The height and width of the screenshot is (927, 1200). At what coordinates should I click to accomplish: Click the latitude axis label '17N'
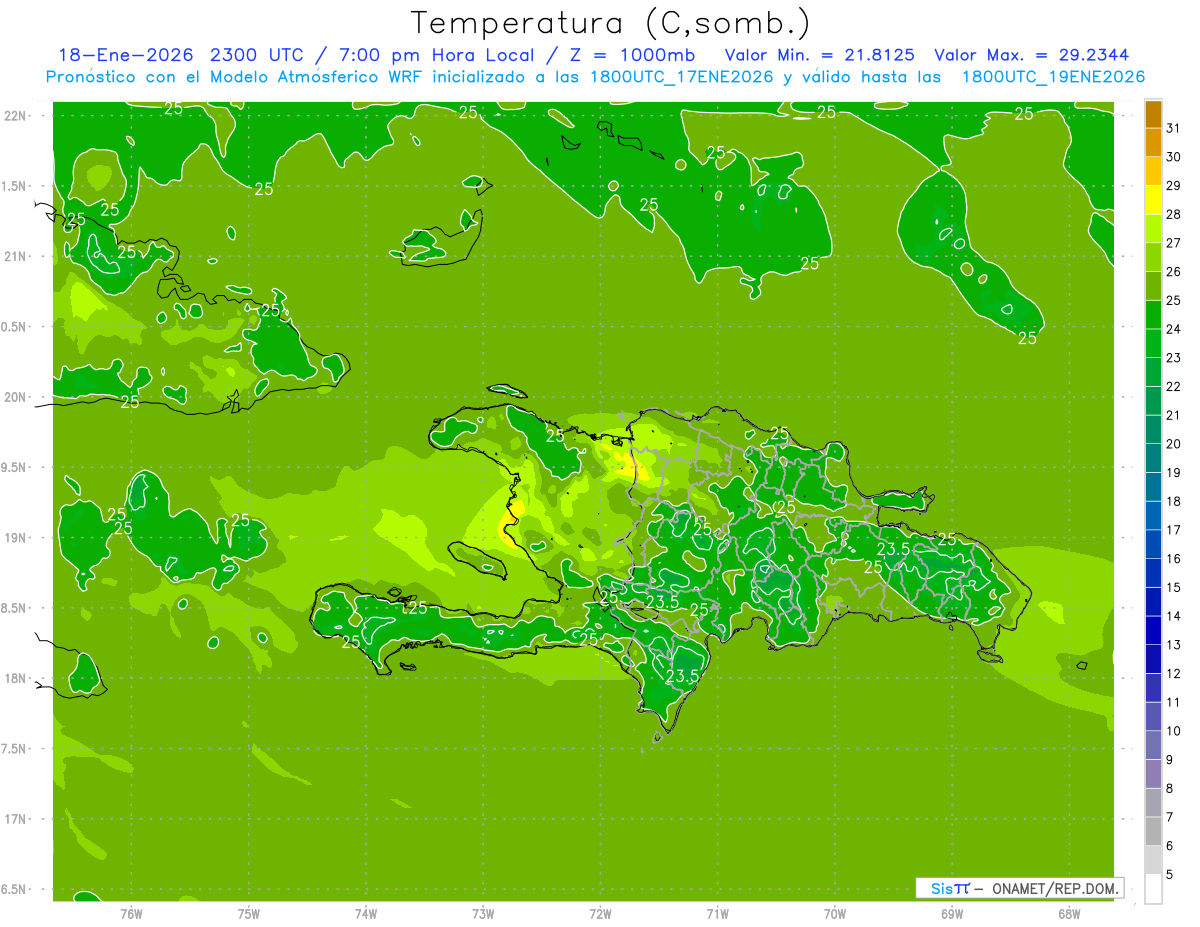pyautogui.click(x=16, y=819)
